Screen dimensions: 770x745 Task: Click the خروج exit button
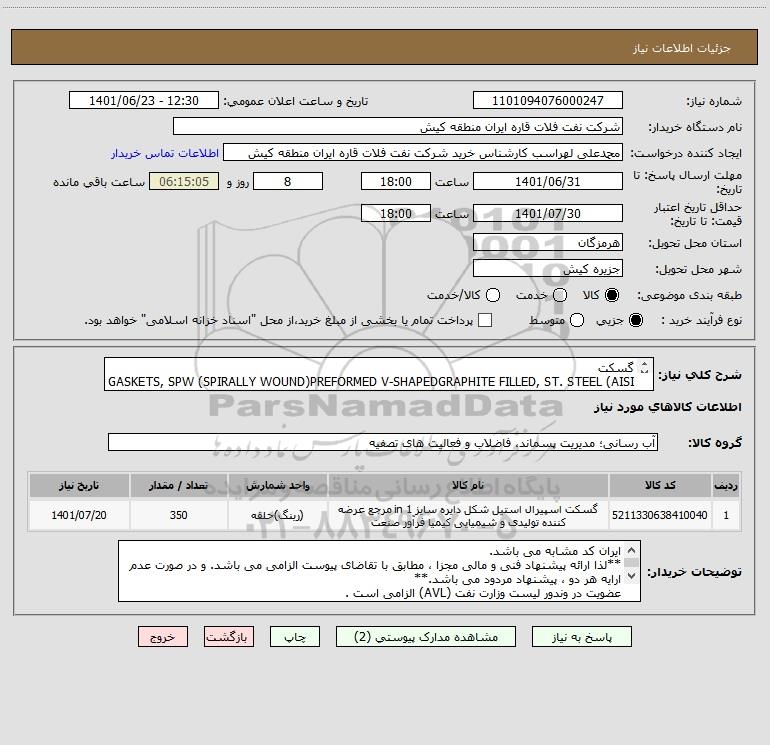pos(163,637)
